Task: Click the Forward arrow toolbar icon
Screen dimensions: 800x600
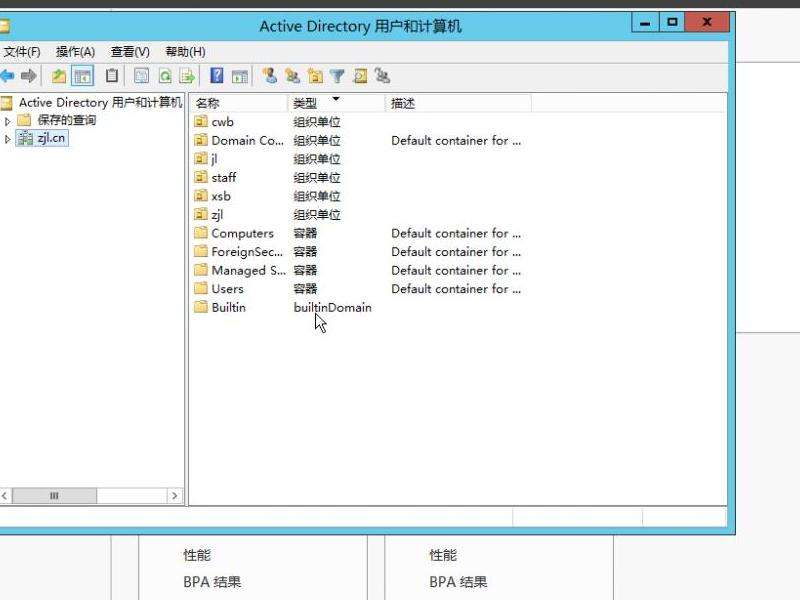Action: (29, 77)
